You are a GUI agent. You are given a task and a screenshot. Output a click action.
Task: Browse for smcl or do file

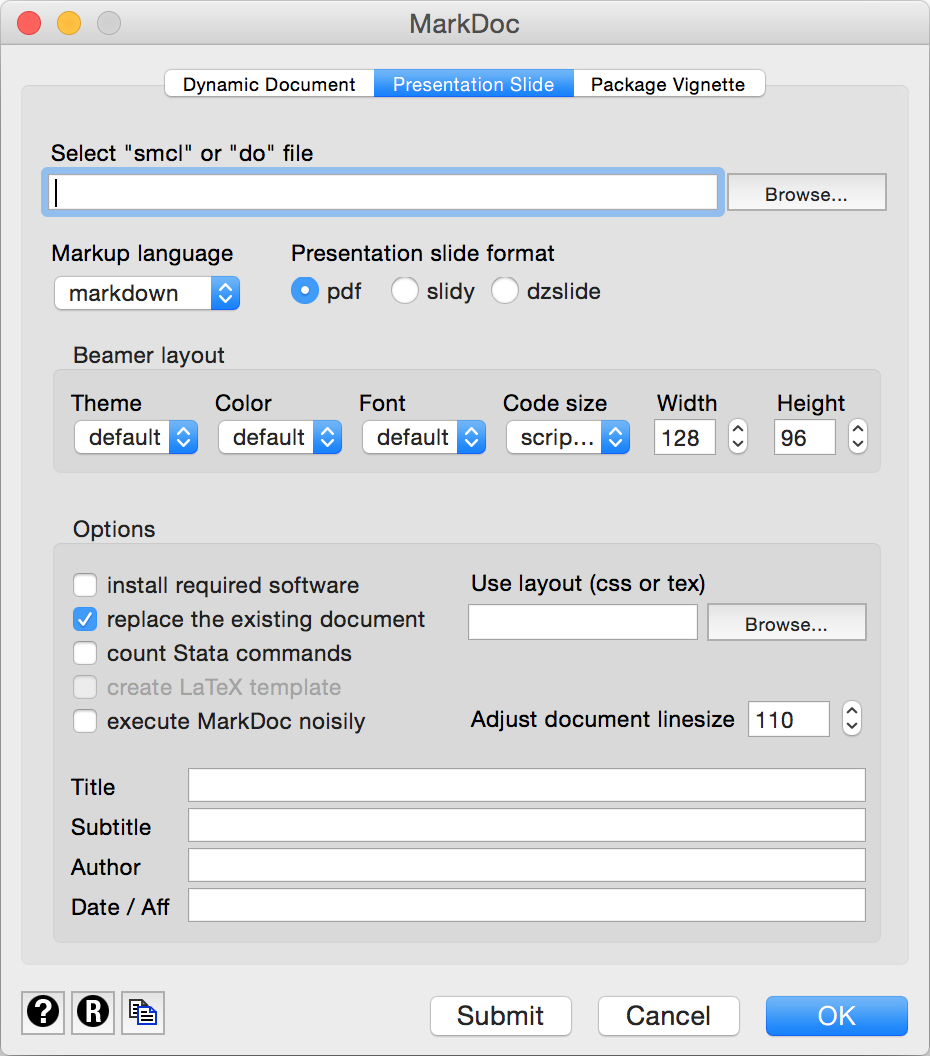coord(806,193)
